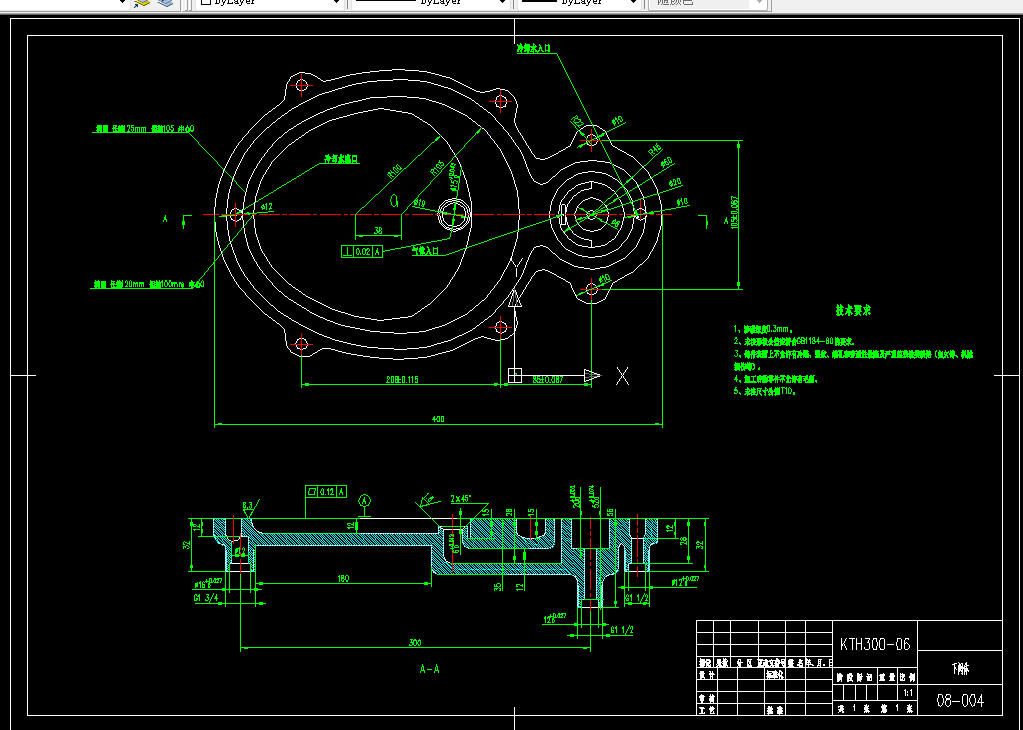Select the φ50 diameter dimension
Image resolution: width=1023 pixels, height=730 pixels.
click(x=666, y=162)
